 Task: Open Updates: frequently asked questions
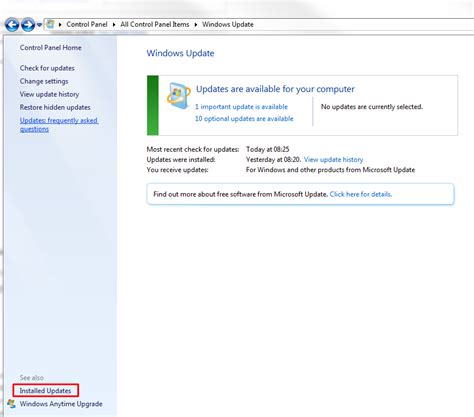pos(59,125)
